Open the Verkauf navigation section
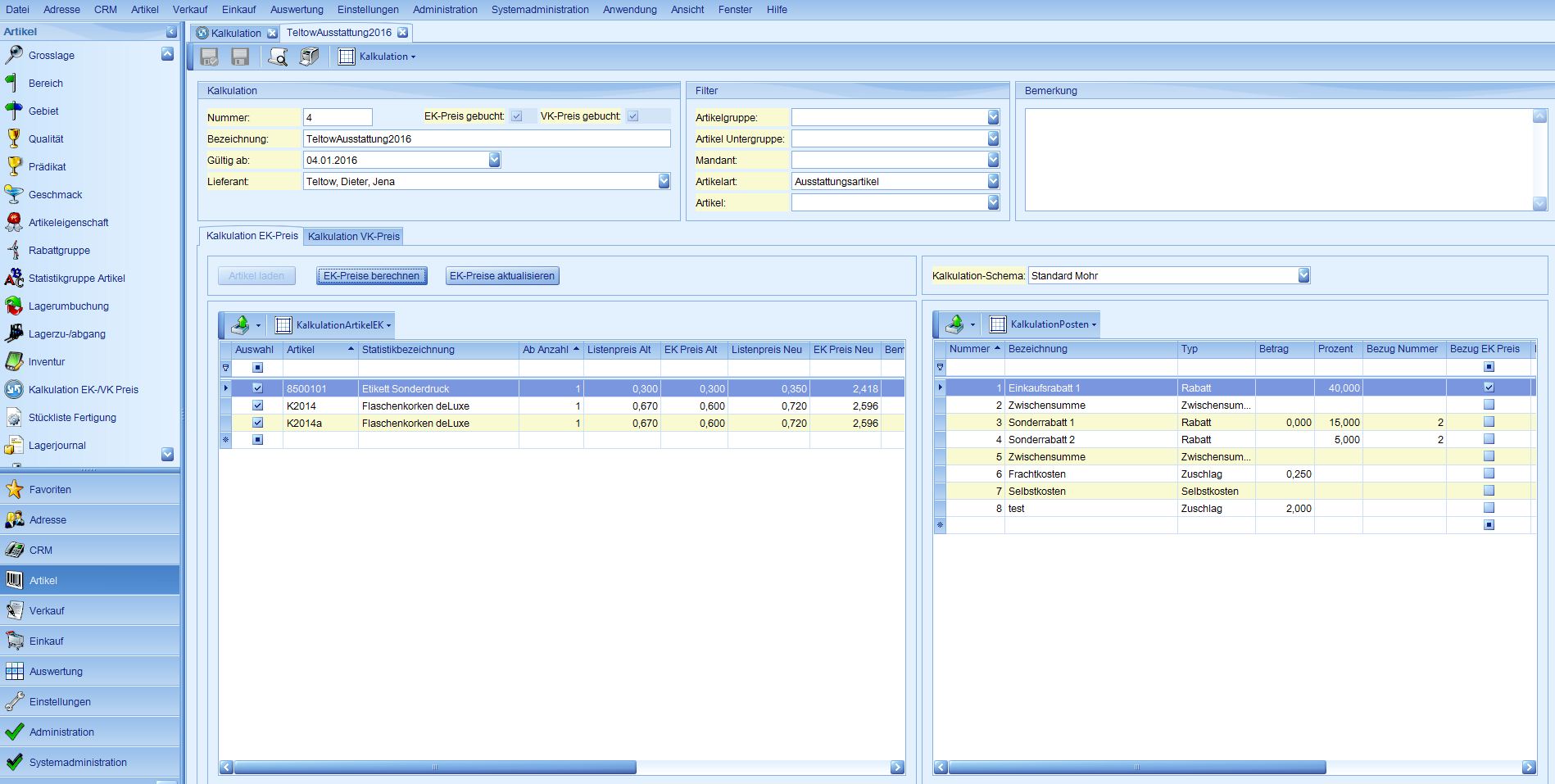The image size is (1555, 784). click(90, 611)
